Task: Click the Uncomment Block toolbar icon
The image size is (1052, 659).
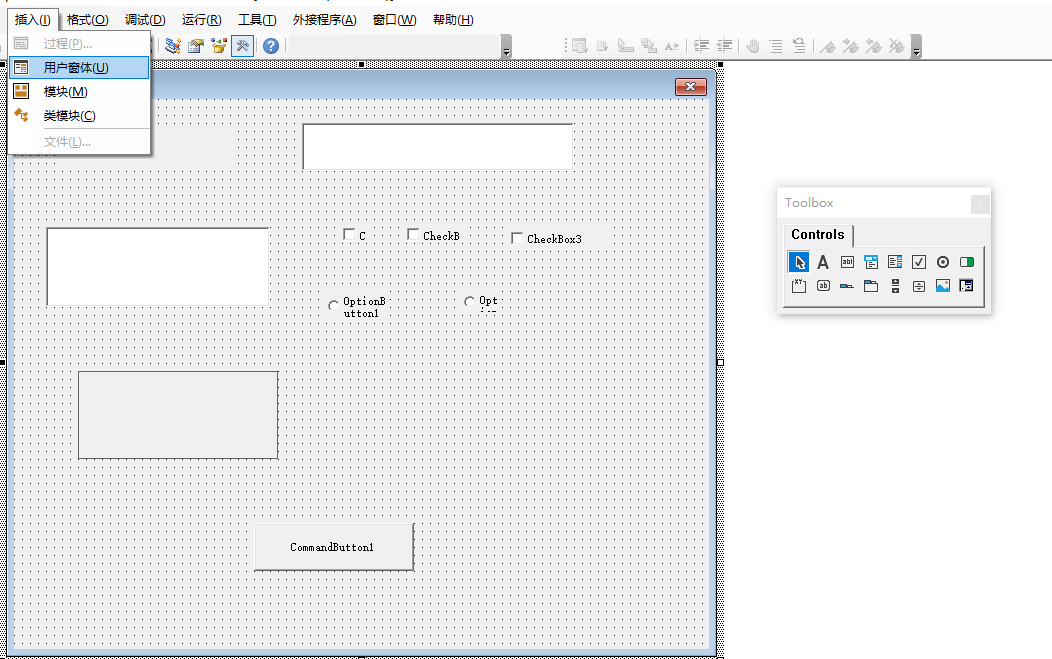Action: click(799, 46)
